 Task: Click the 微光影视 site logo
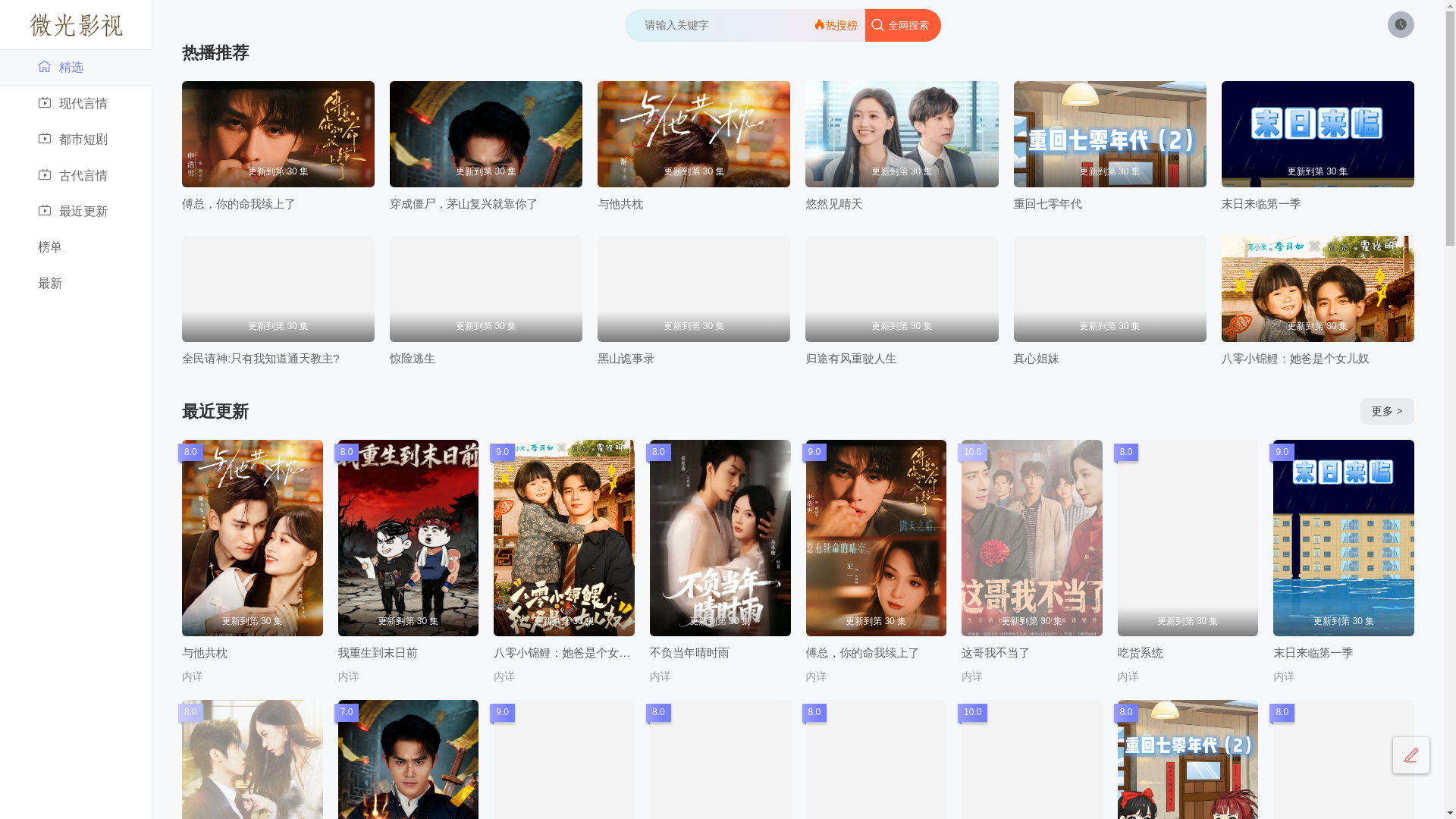(x=76, y=25)
